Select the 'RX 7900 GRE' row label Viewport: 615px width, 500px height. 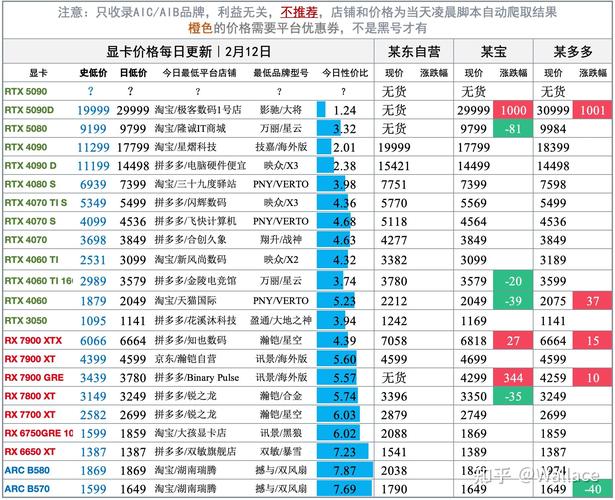pos(34,378)
